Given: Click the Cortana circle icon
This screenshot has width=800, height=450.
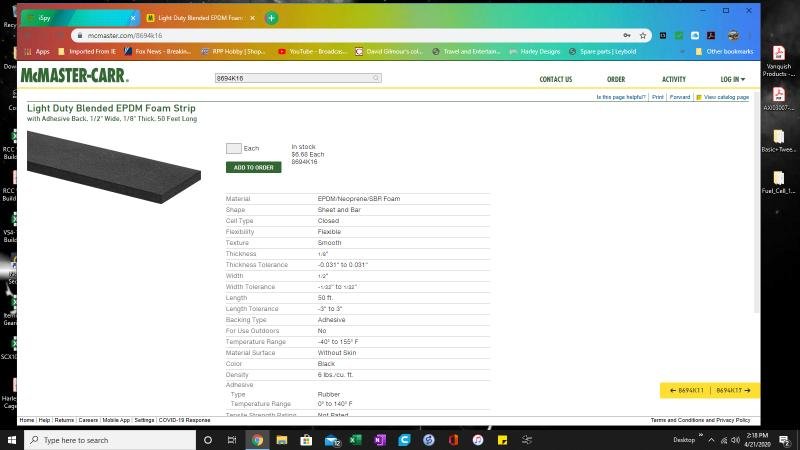Looking at the screenshot, I should [x=208, y=440].
